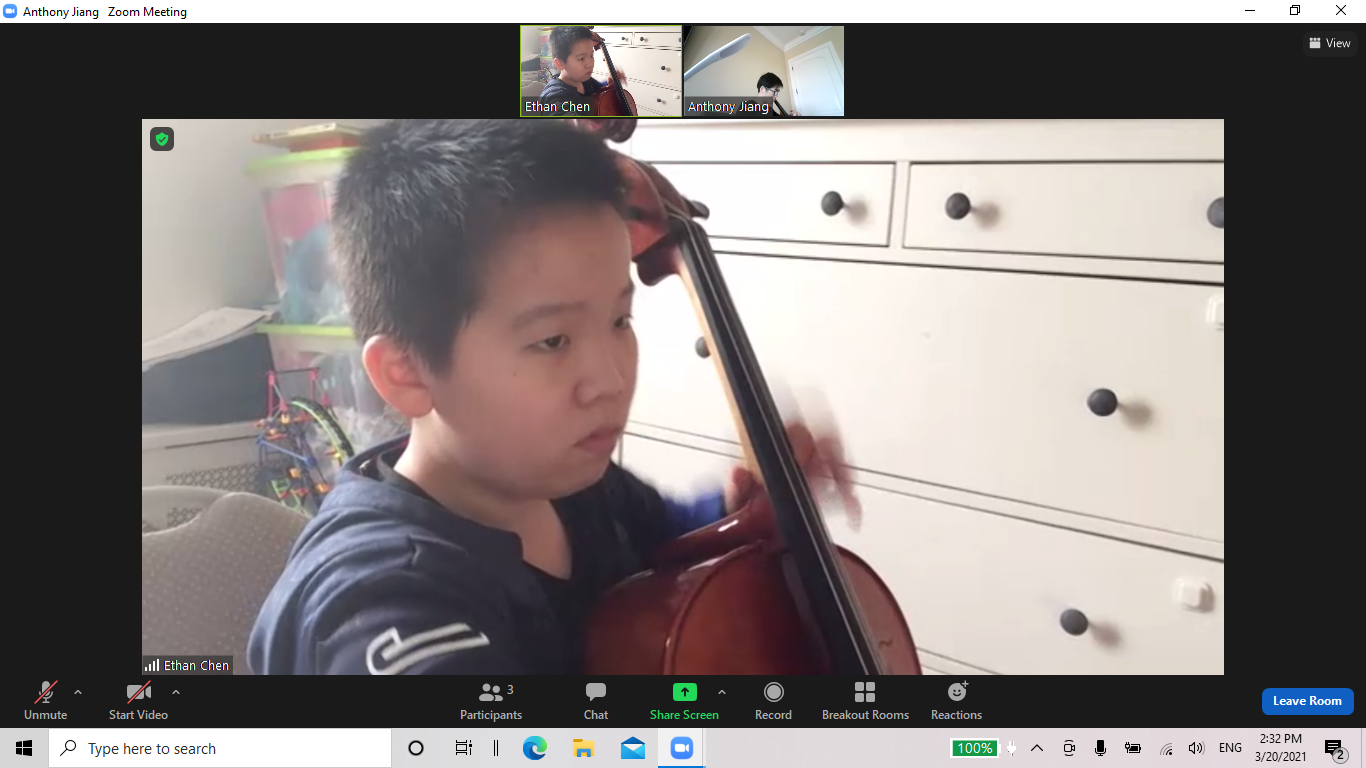Click Ethan Chen name label on main video
The width and height of the screenshot is (1366, 768).
(197, 665)
